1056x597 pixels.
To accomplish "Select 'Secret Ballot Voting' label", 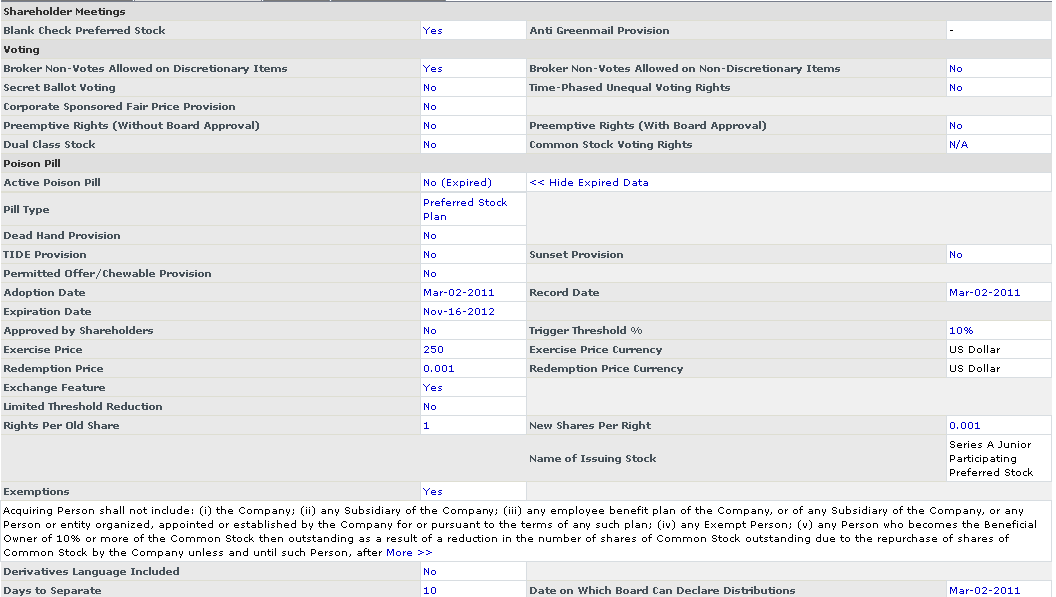I will pos(59,88).
